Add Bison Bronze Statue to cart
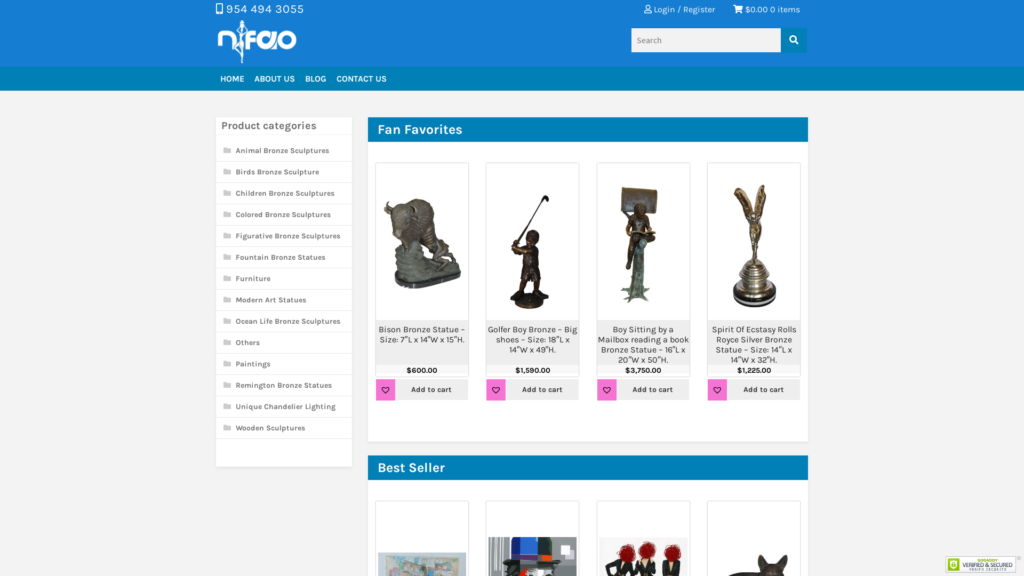The height and width of the screenshot is (576, 1024). point(431,390)
